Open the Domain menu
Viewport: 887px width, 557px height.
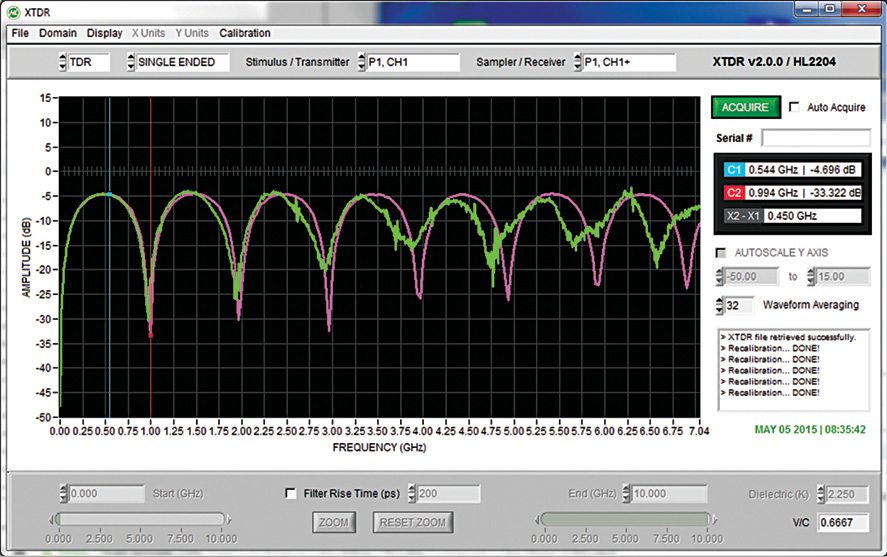pos(58,33)
